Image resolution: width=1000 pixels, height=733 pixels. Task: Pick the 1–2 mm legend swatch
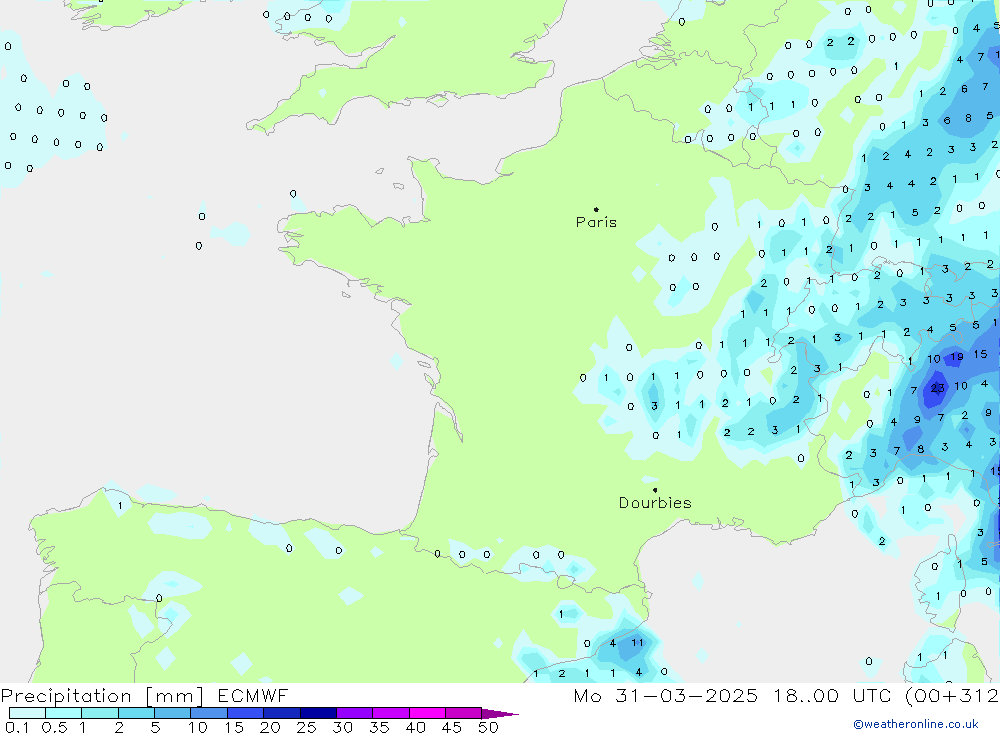coord(99,713)
